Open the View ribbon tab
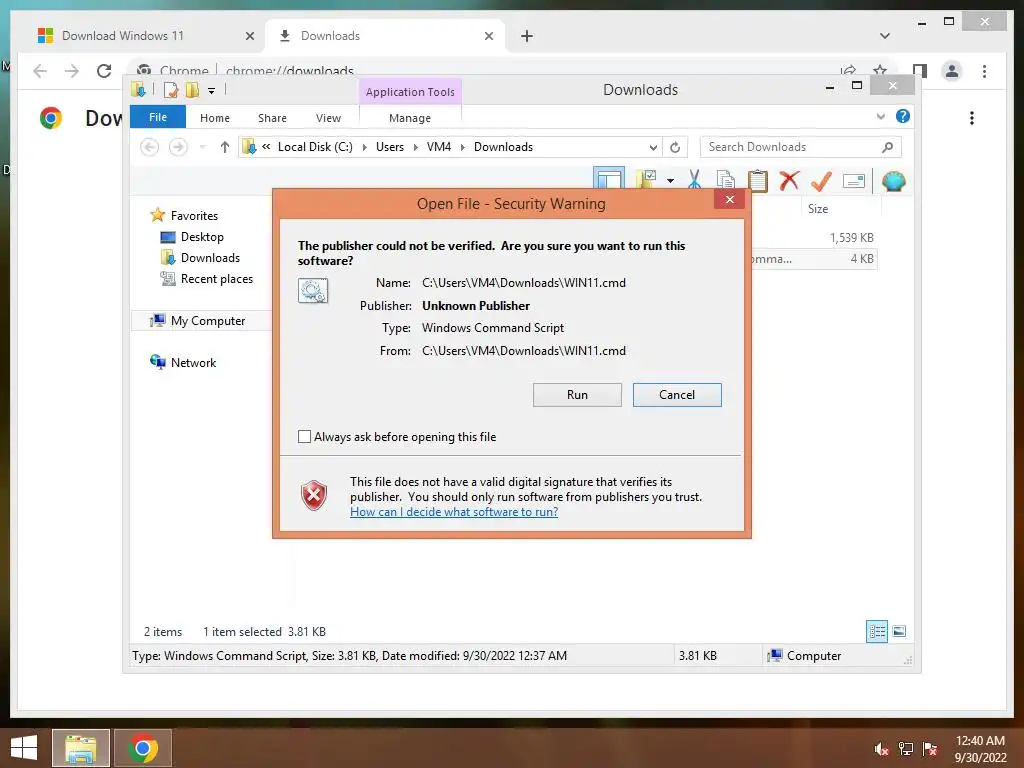Viewport: 1024px width, 768px height. coord(328,118)
